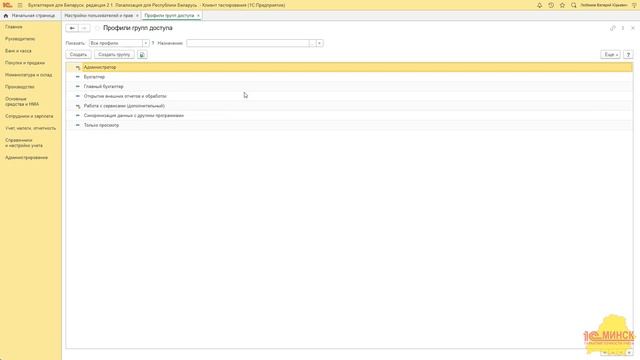Open the history clock icon in title bar
640x360 pixels.
click(551, 5)
